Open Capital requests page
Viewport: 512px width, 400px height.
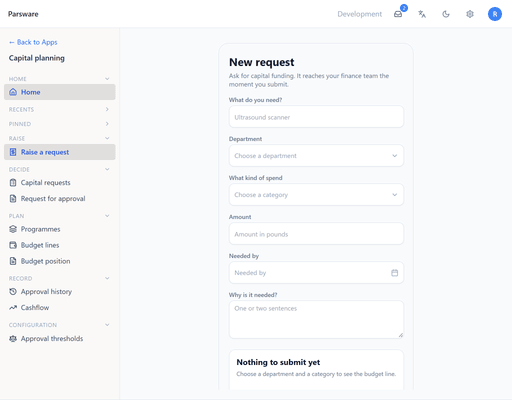(60, 183)
